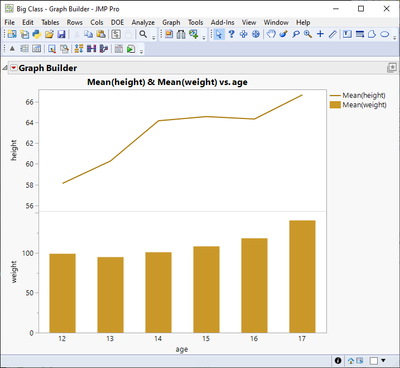This screenshot has height=368, width=400.
Task: Click the Save floppy disk icon
Action: (x=61, y=34)
